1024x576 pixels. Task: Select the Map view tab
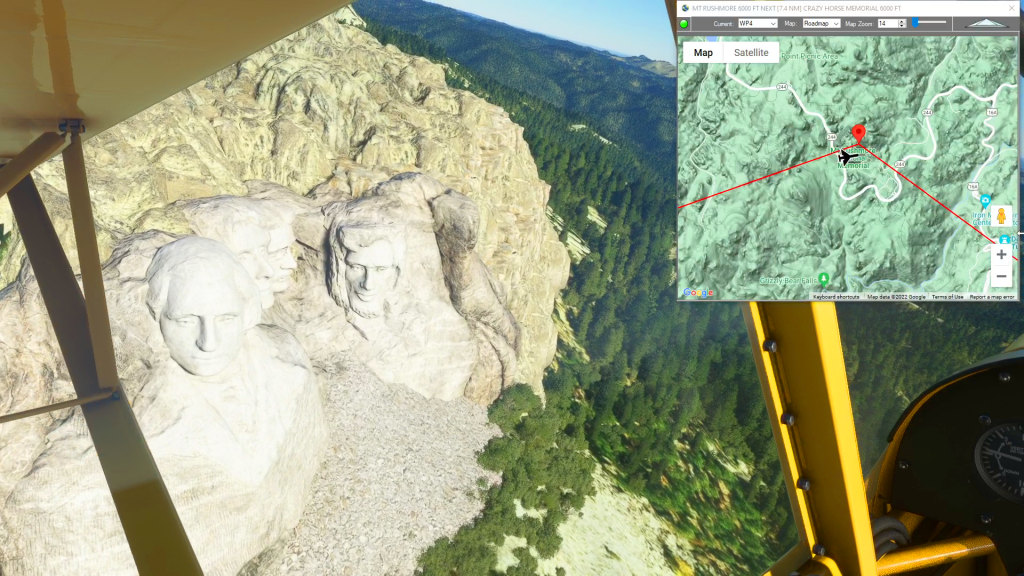704,53
